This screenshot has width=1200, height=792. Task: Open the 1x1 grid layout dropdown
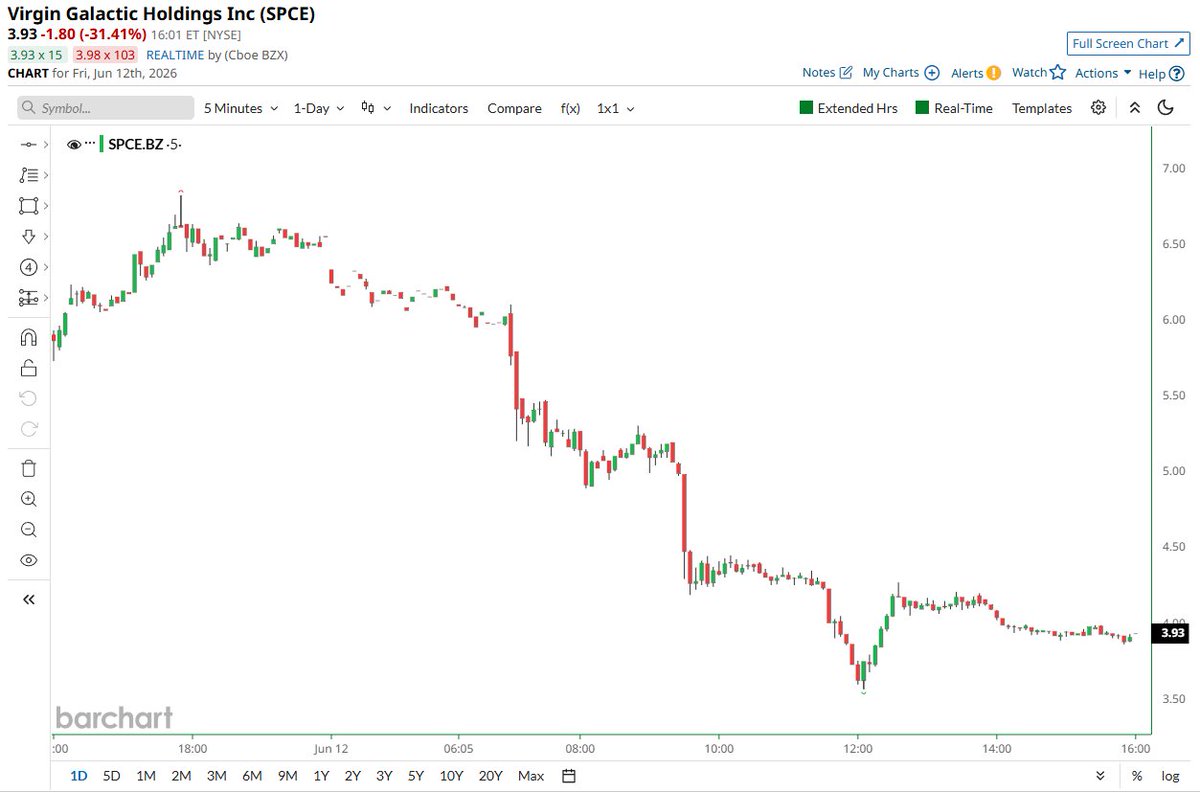(x=615, y=108)
